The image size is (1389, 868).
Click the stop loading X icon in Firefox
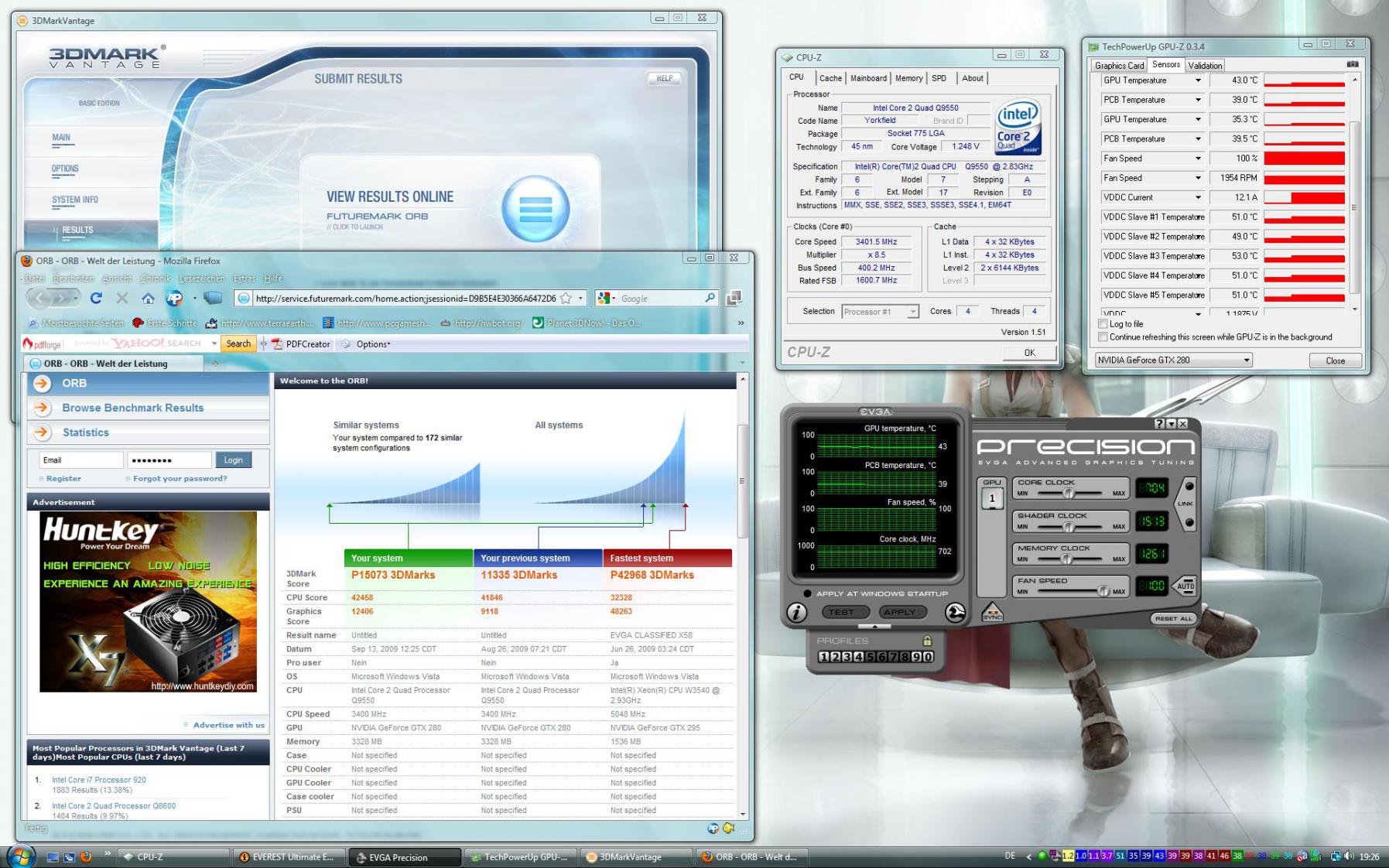tap(121, 298)
